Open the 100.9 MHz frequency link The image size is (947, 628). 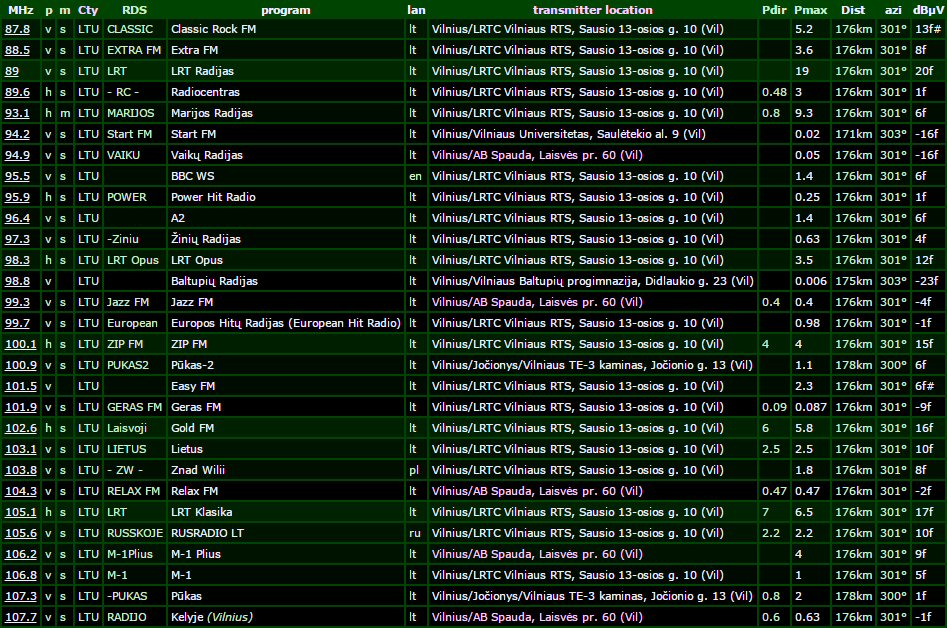21,365
